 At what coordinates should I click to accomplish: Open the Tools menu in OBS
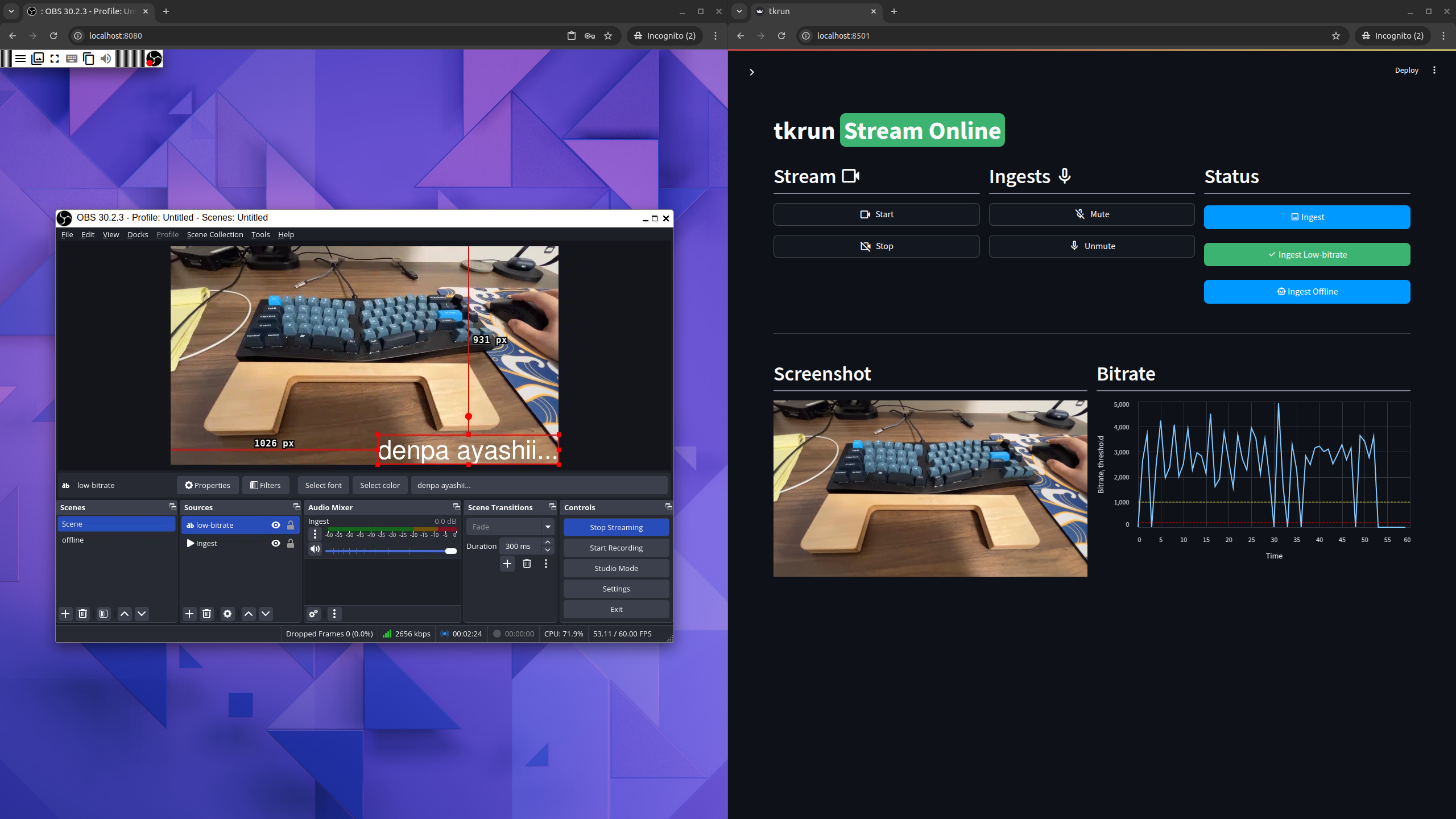260,234
